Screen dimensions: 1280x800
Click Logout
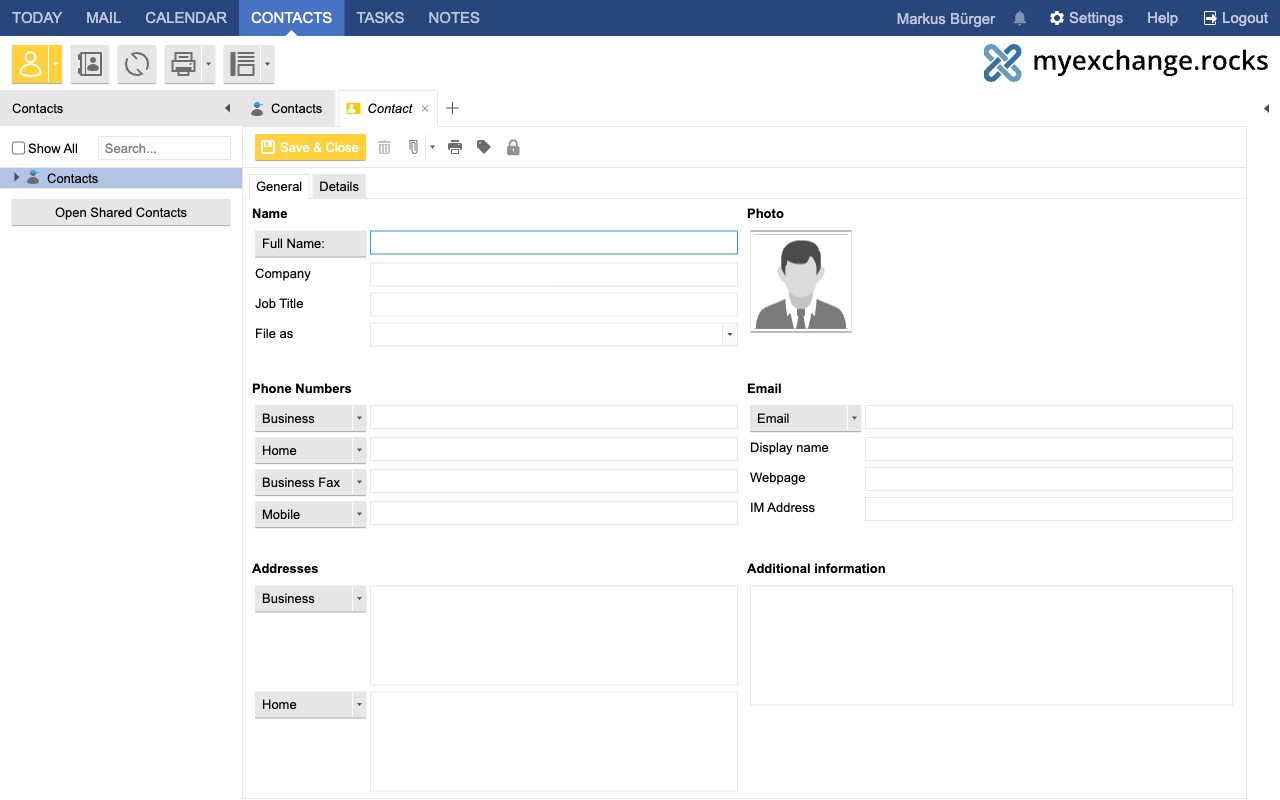point(1235,18)
